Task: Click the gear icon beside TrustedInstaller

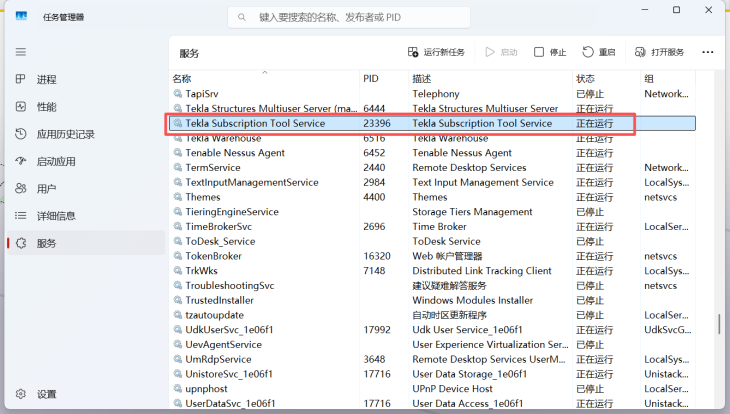Action: coord(177,300)
